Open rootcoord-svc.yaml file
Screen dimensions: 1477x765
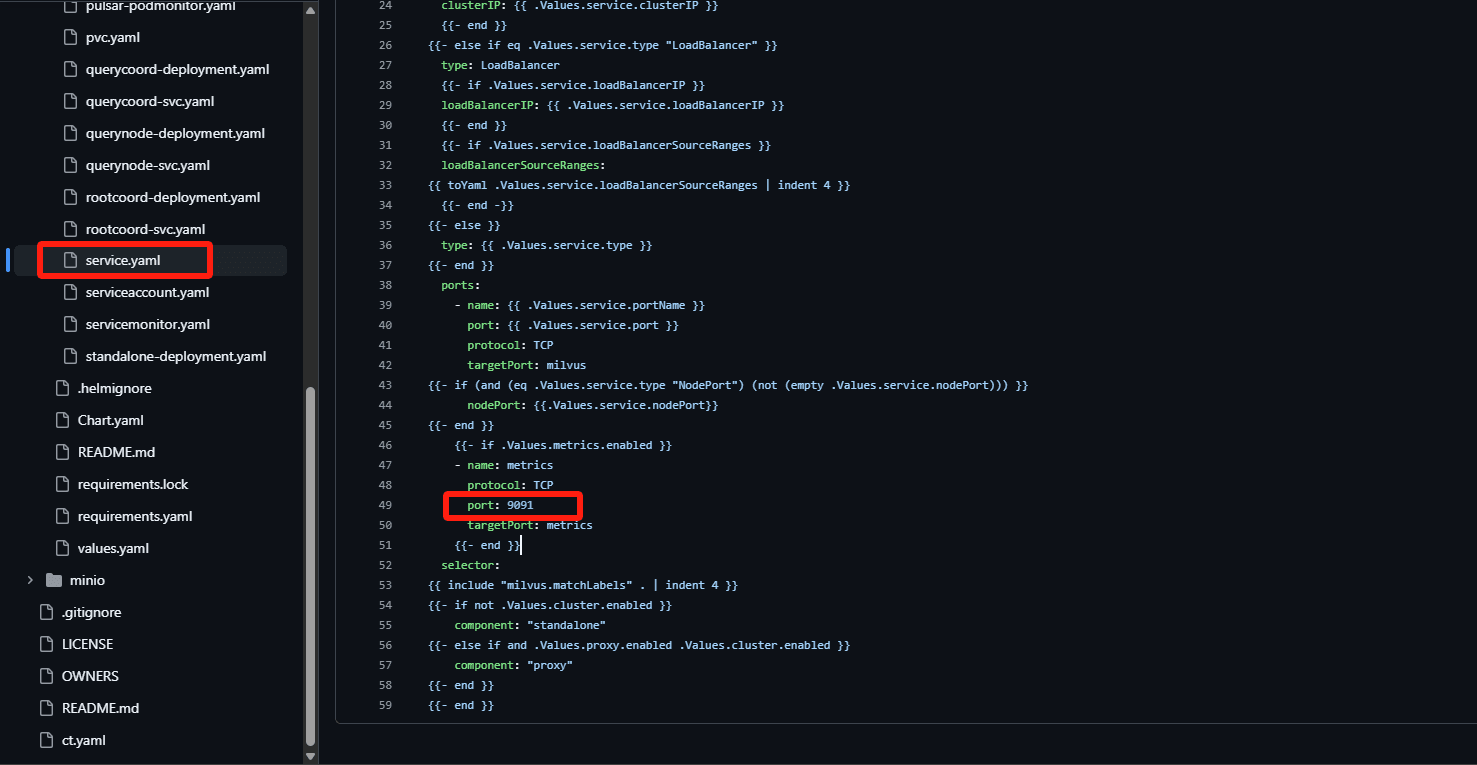[x=145, y=229]
